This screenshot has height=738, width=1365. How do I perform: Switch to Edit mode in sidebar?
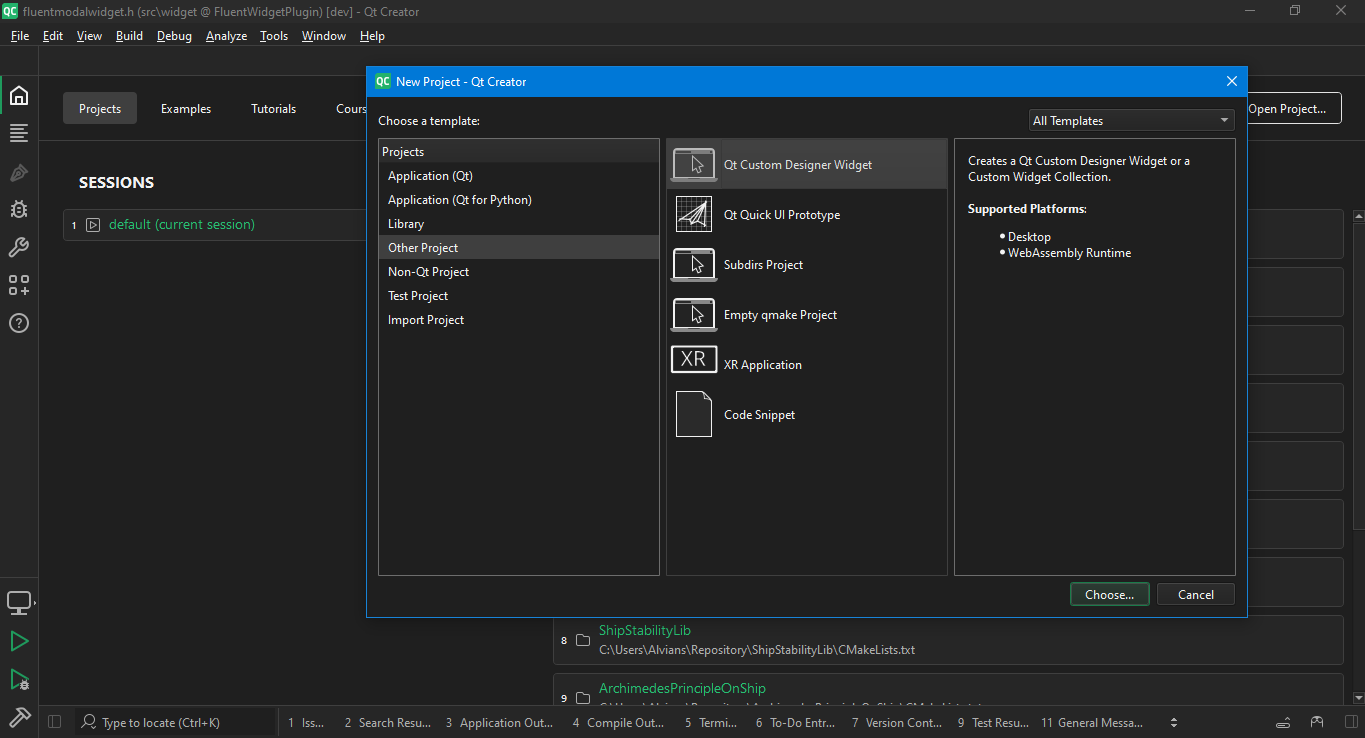19,133
